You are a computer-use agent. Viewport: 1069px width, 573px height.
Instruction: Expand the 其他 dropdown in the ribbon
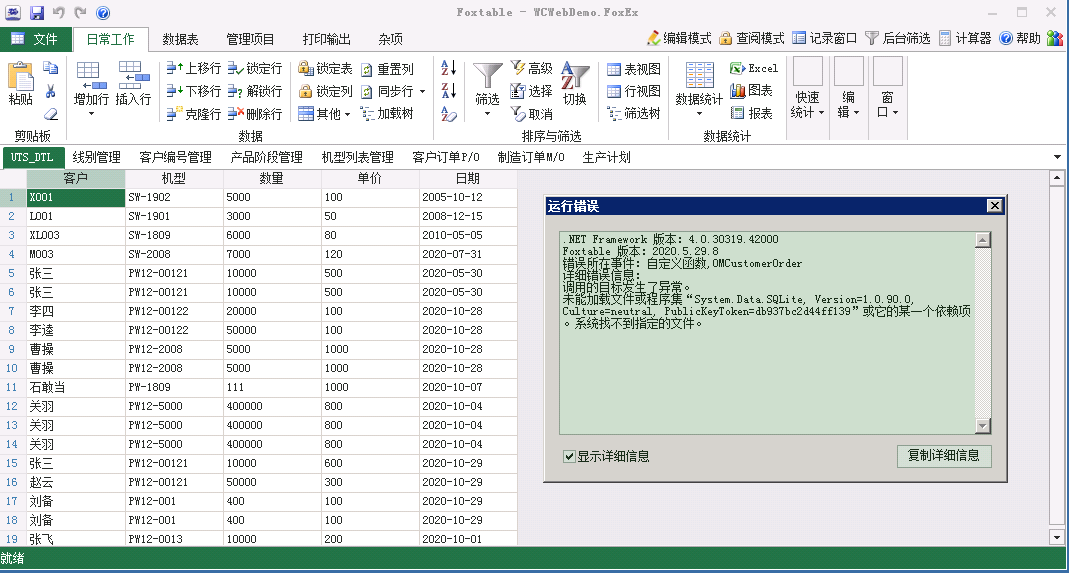(325, 114)
